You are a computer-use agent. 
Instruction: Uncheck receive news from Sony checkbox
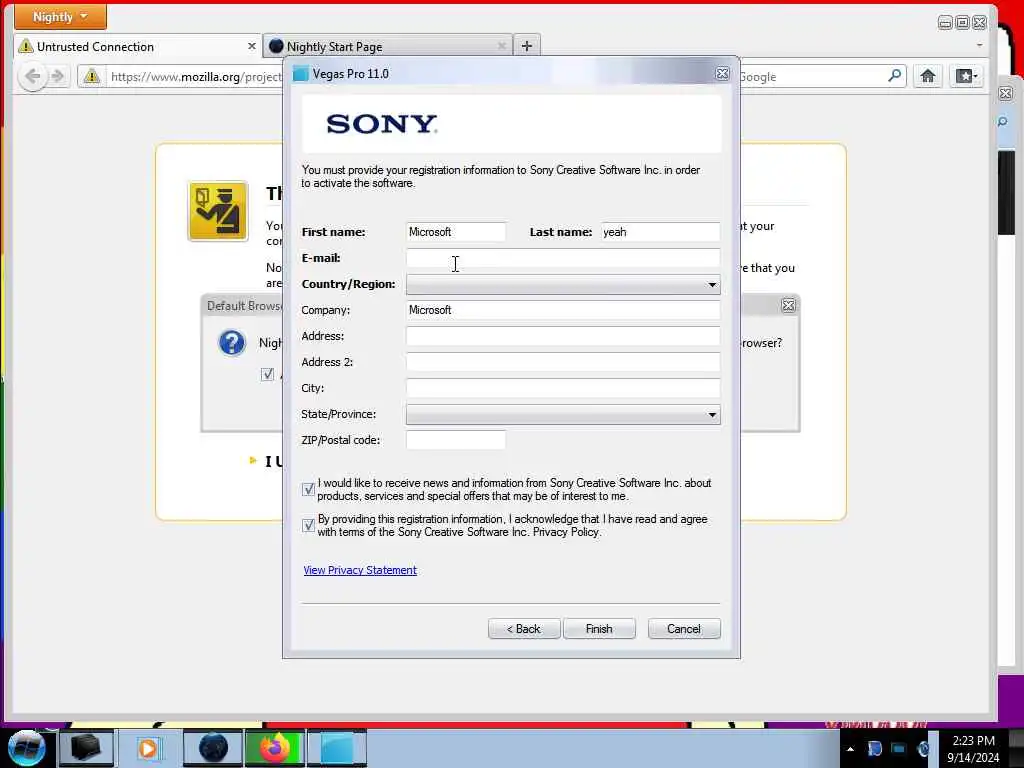pyautogui.click(x=308, y=489)
